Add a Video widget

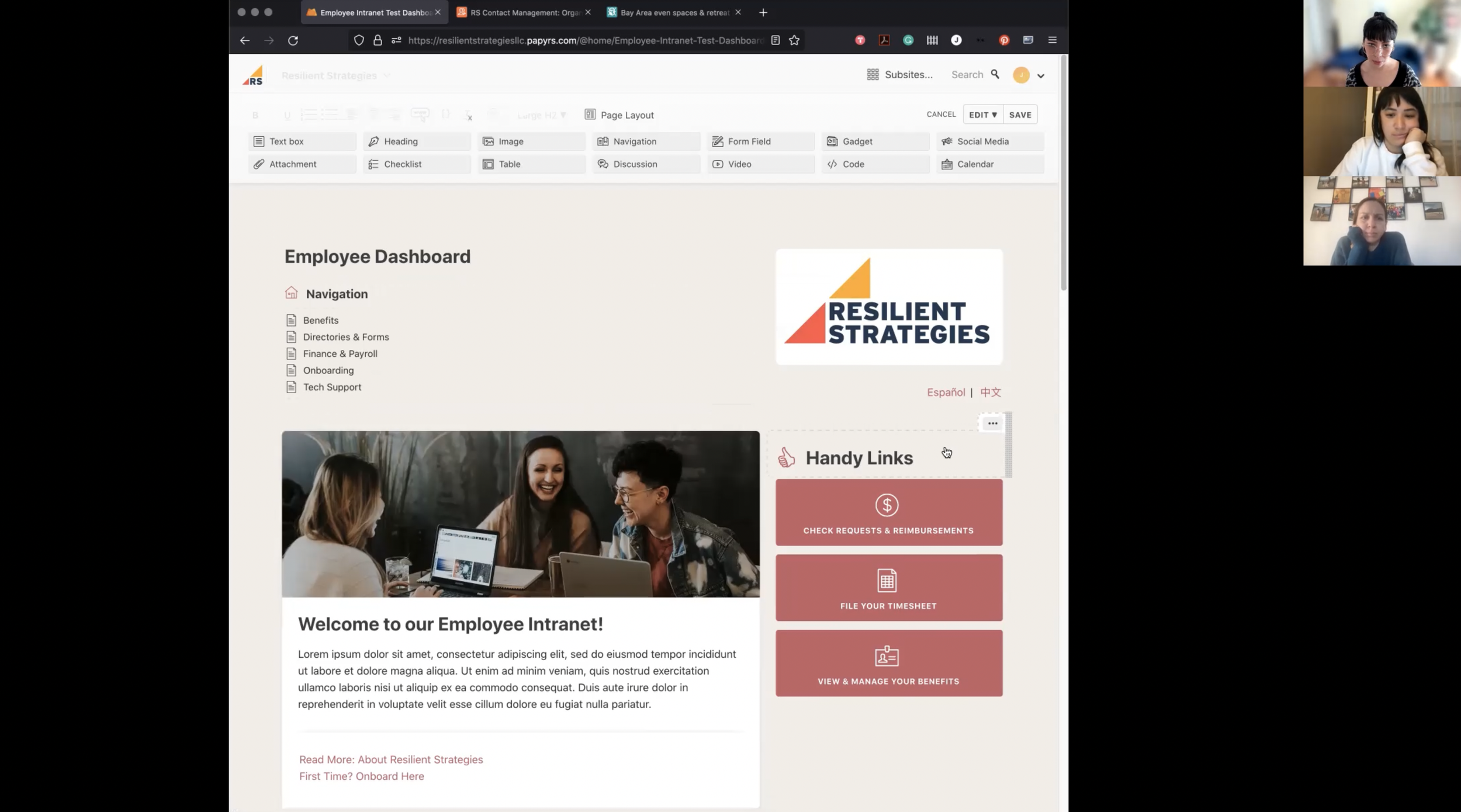pos(760,164)
